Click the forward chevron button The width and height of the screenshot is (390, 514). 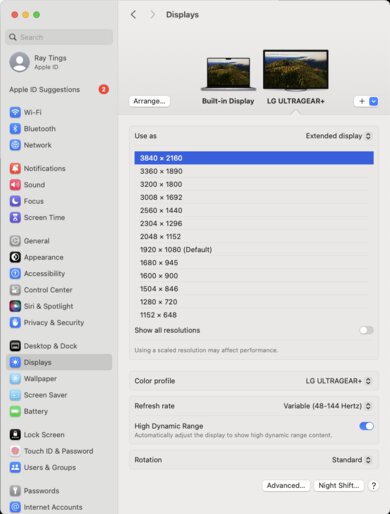152,14
